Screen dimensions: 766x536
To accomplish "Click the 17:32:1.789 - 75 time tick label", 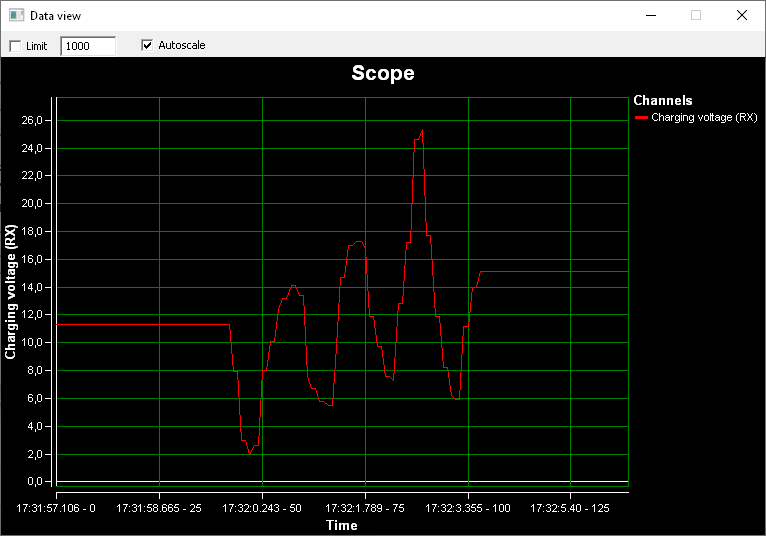I will coord(365,508).
